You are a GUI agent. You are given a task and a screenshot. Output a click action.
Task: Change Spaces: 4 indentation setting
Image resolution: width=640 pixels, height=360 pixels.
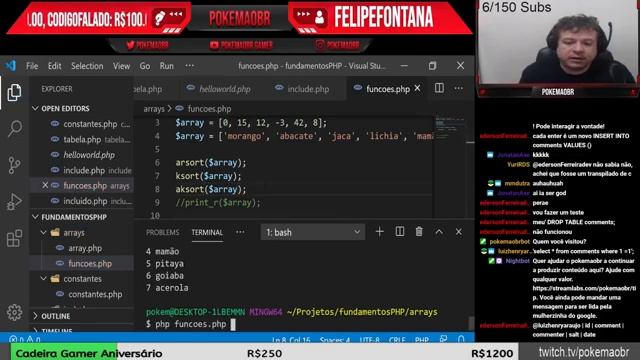point(336,339)
